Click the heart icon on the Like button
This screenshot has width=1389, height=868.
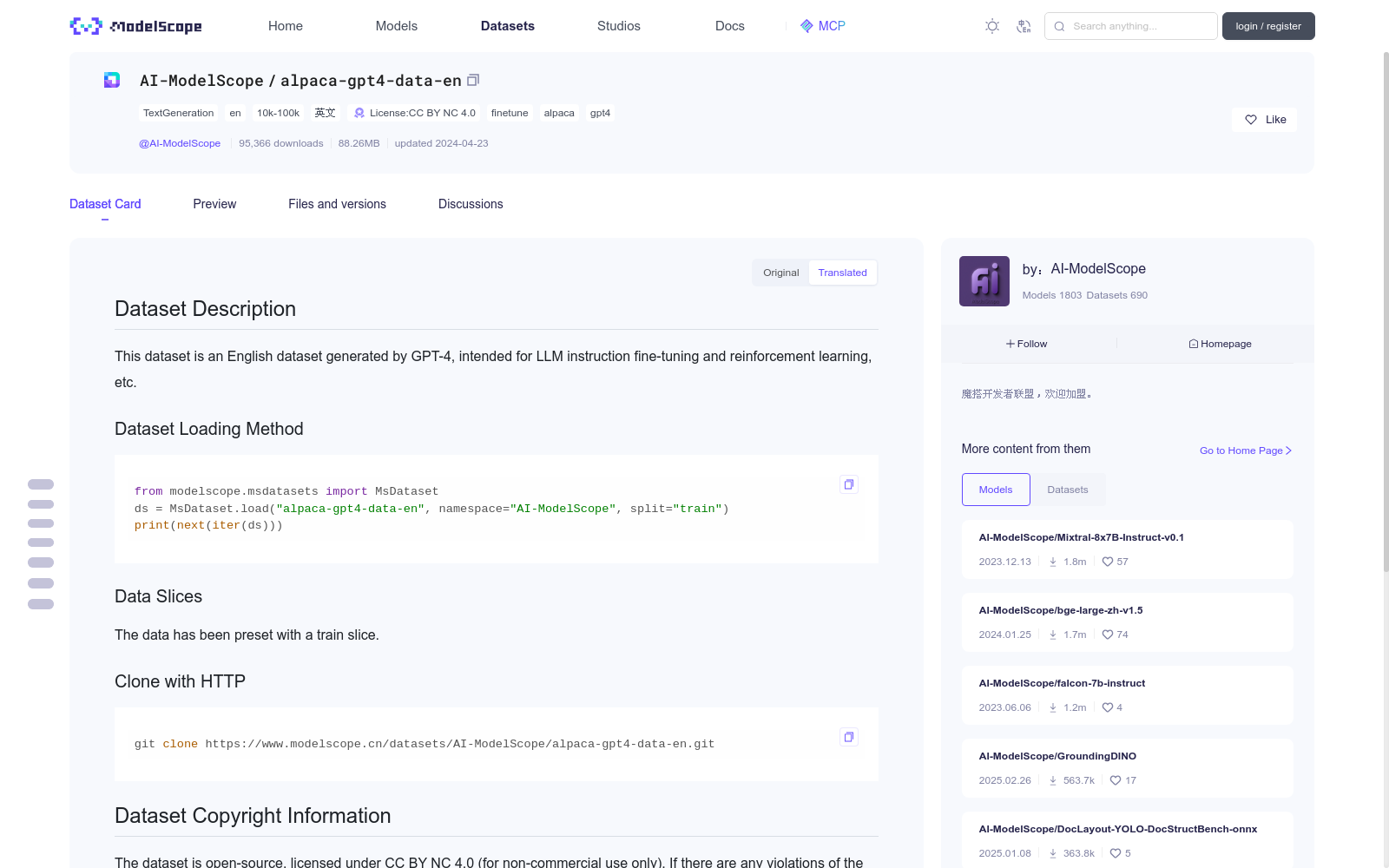(1251, 120)
